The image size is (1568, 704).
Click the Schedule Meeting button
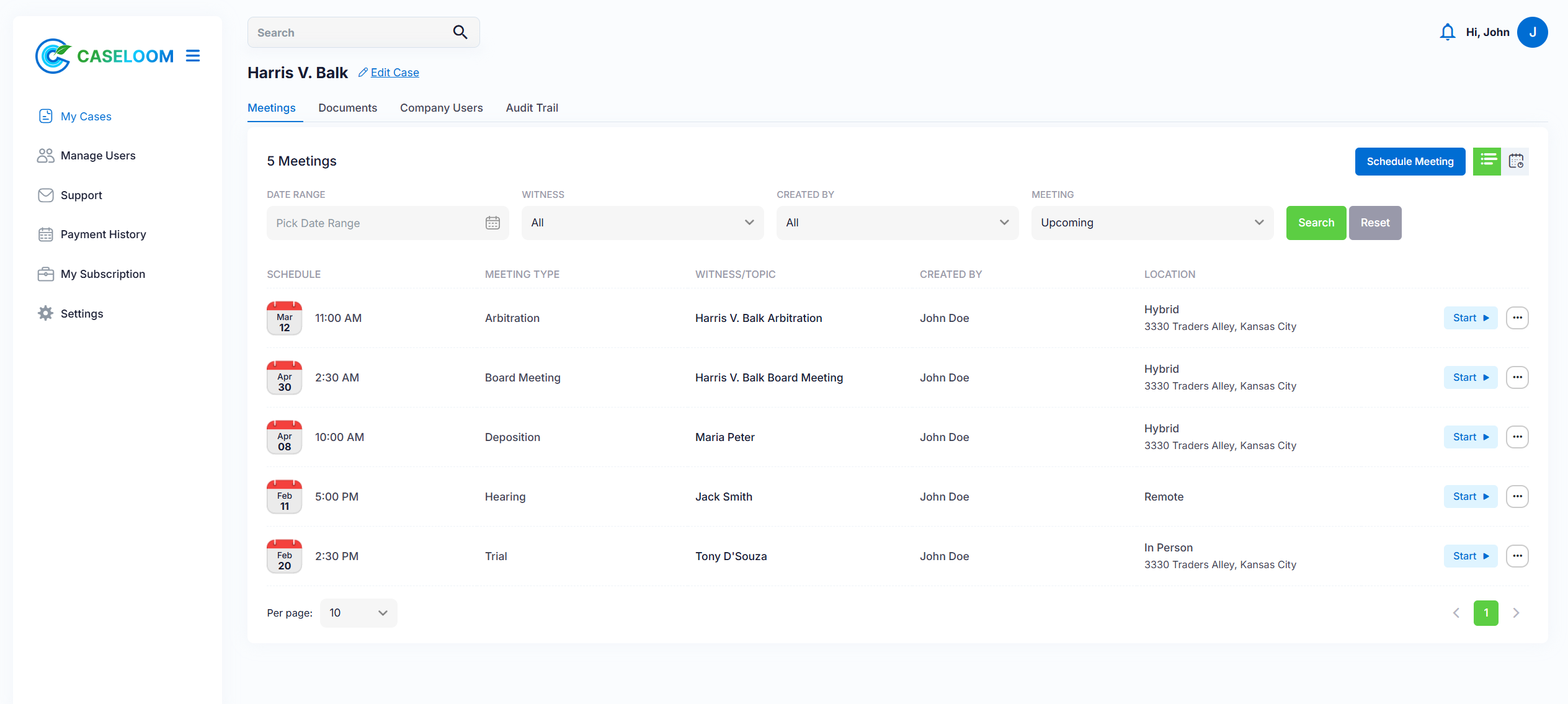pyautogui.click(x=1409, y=161)
